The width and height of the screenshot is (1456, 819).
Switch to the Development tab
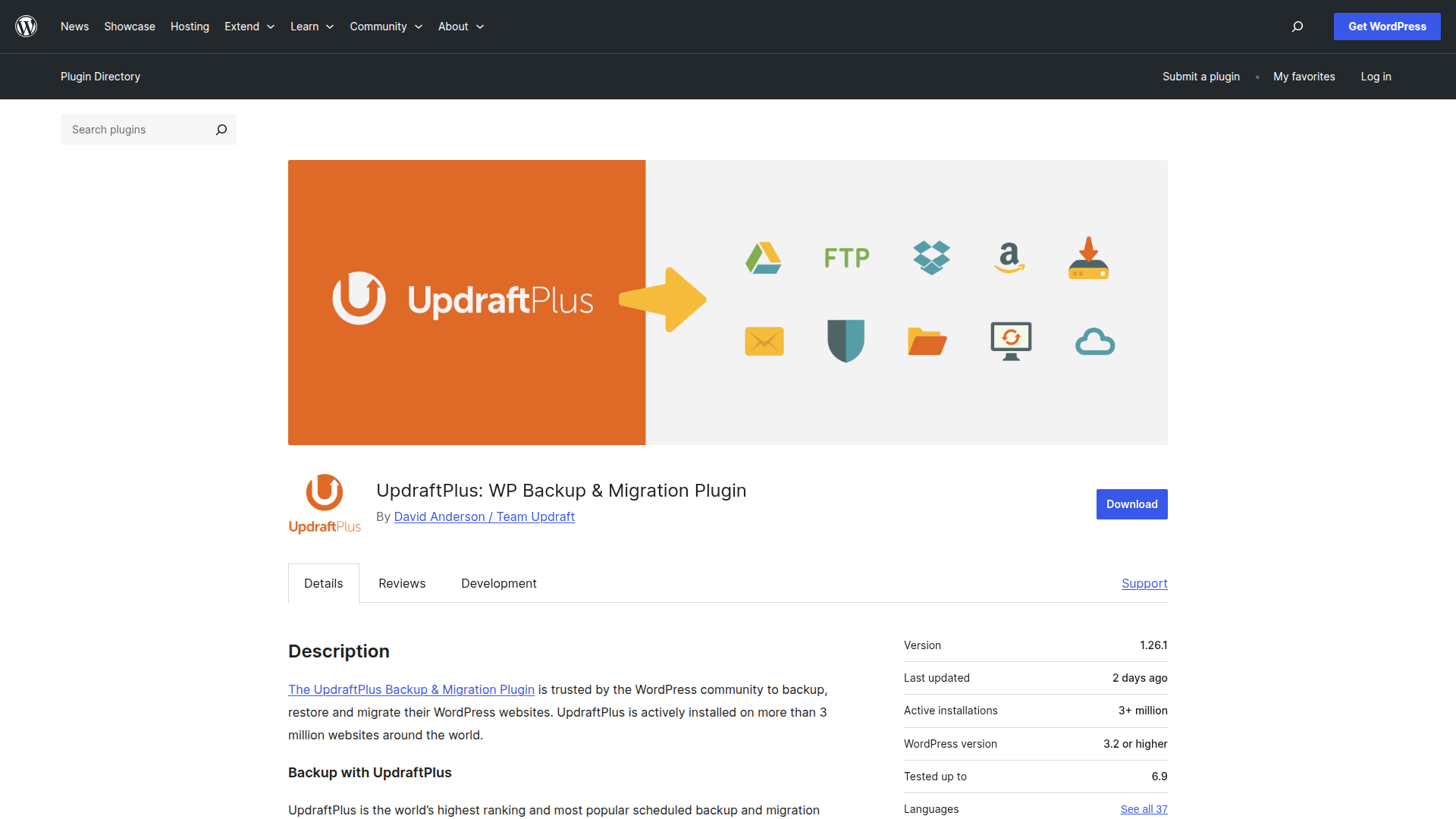click(x=499, y=583)
